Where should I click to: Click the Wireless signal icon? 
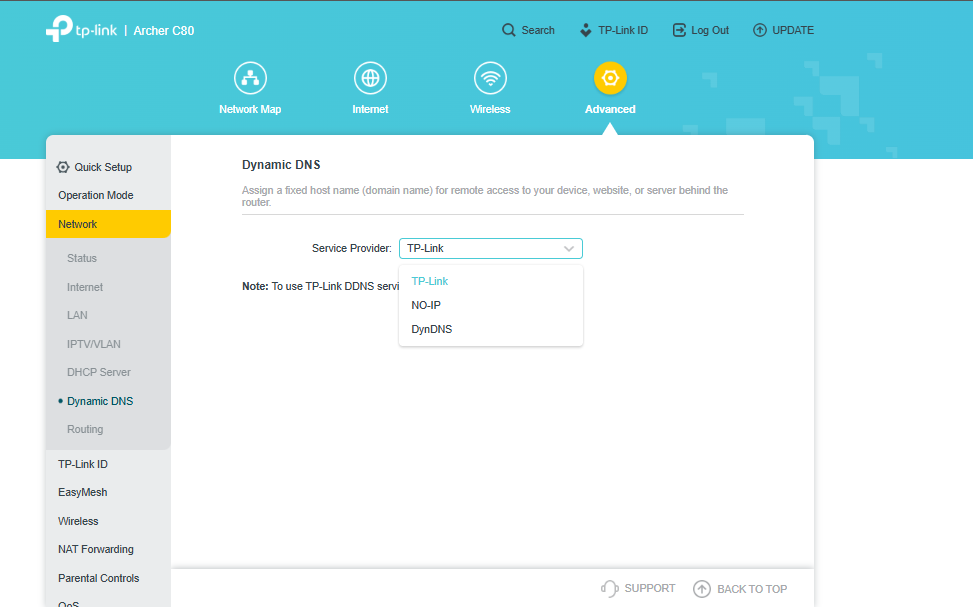(490, 78)
